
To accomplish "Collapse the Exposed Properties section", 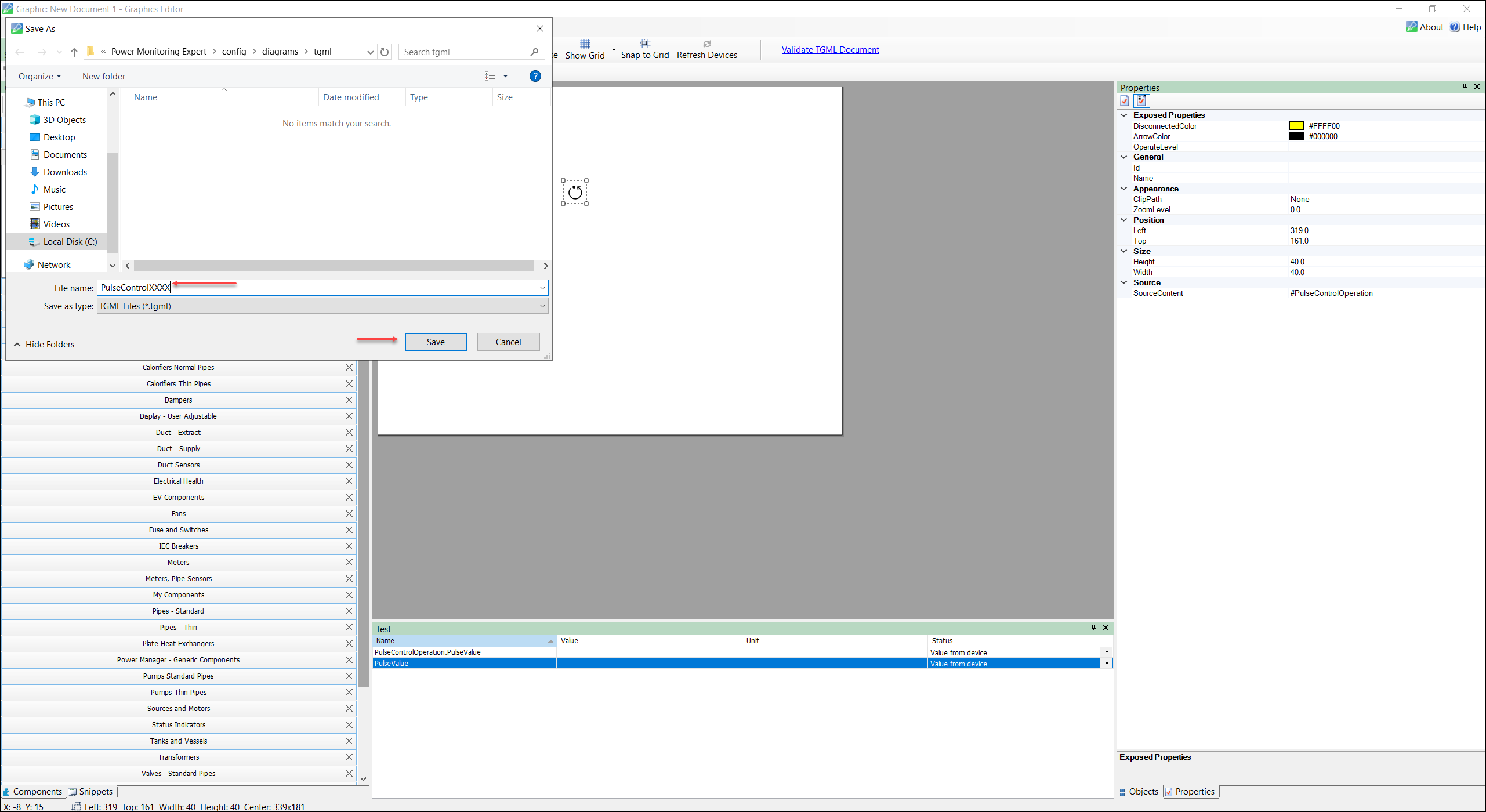I will click(x=1124, y=114).
